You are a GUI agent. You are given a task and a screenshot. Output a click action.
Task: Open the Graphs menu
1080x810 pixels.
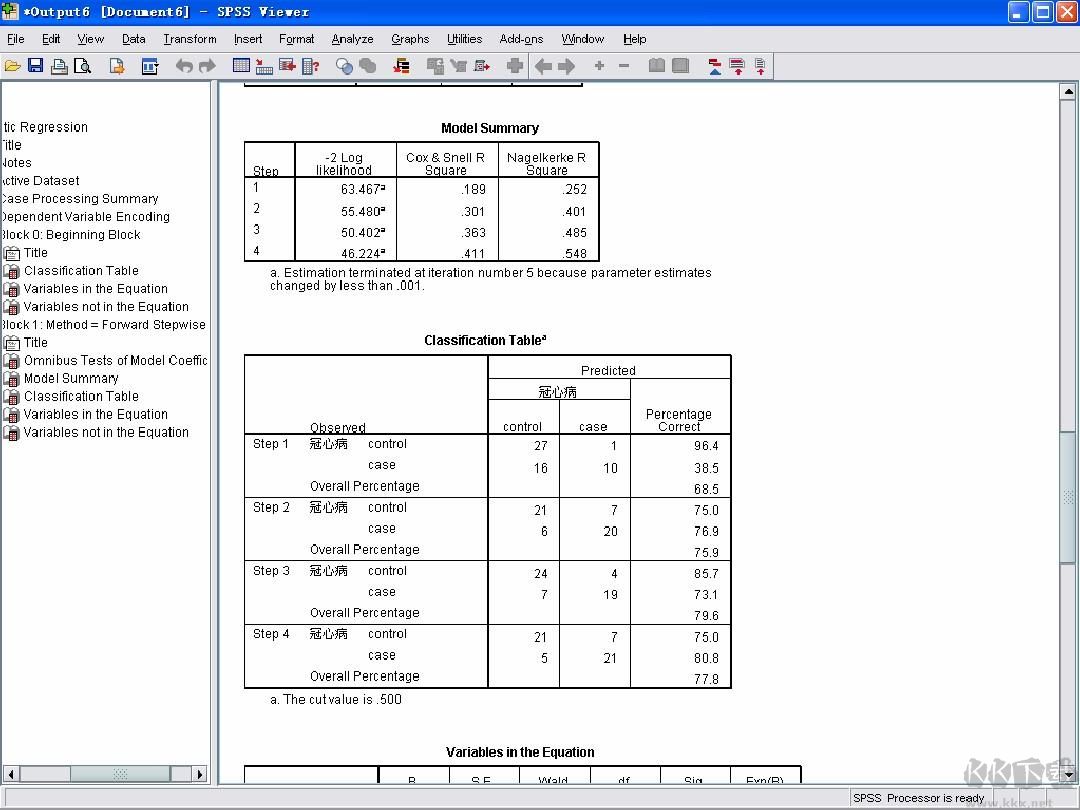[x=411, y=39]
